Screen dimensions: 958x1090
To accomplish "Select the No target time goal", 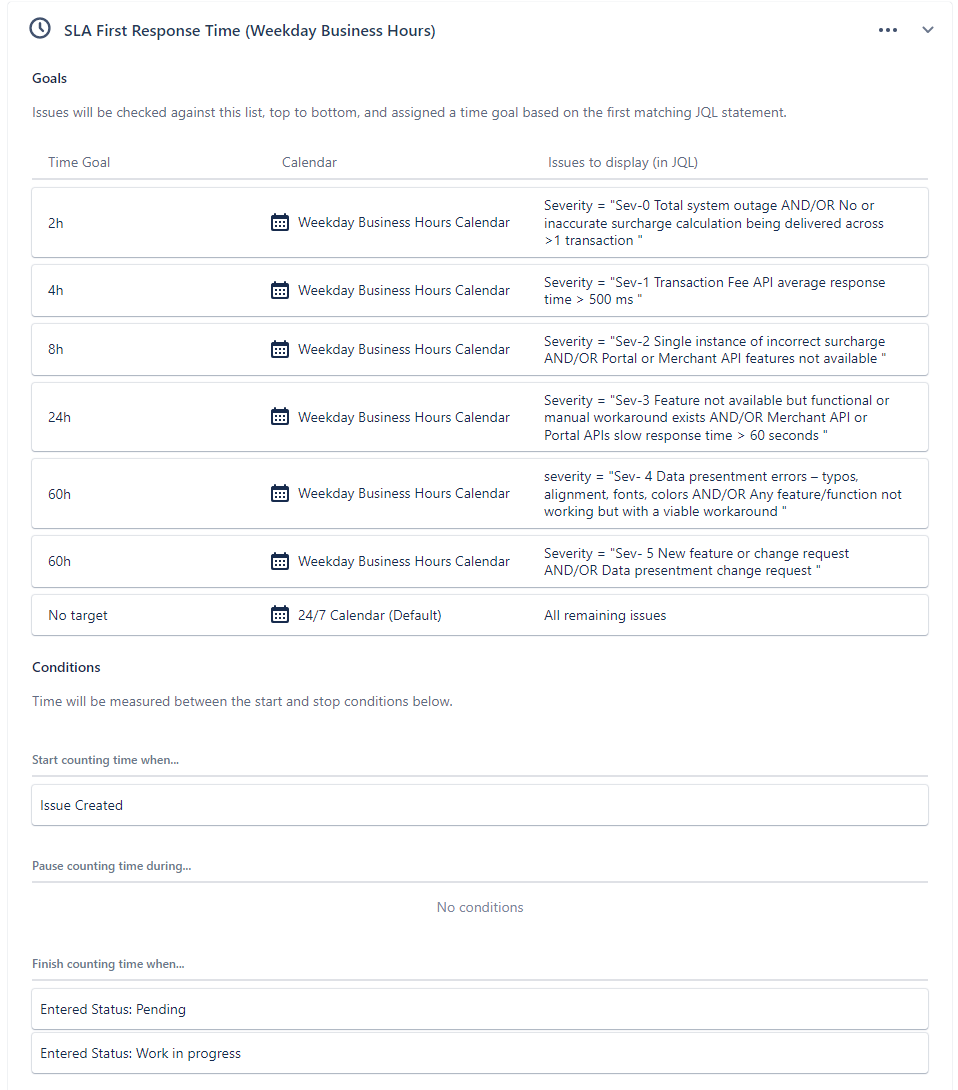I will click(78, 615).
